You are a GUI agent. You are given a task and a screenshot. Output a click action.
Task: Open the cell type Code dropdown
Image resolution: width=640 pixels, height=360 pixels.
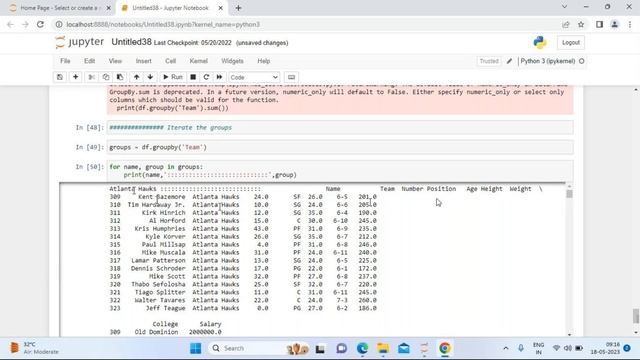pyautogui.click(x=254, y=77)
